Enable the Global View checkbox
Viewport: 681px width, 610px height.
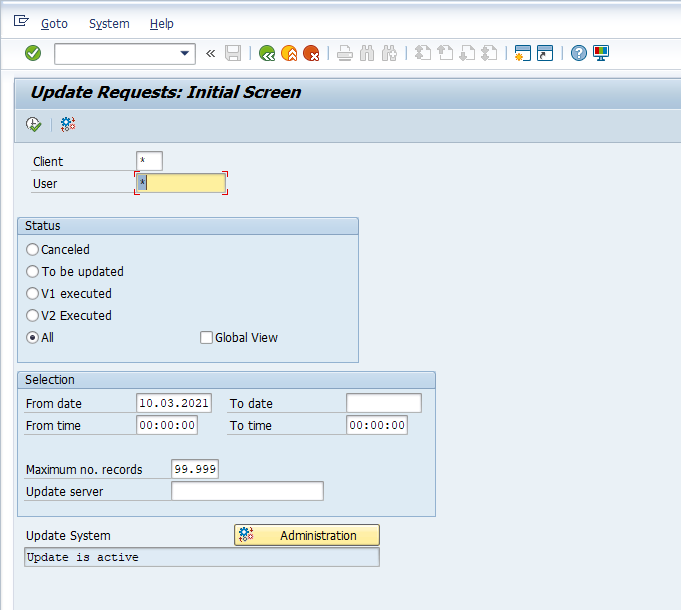pos(207,338)
